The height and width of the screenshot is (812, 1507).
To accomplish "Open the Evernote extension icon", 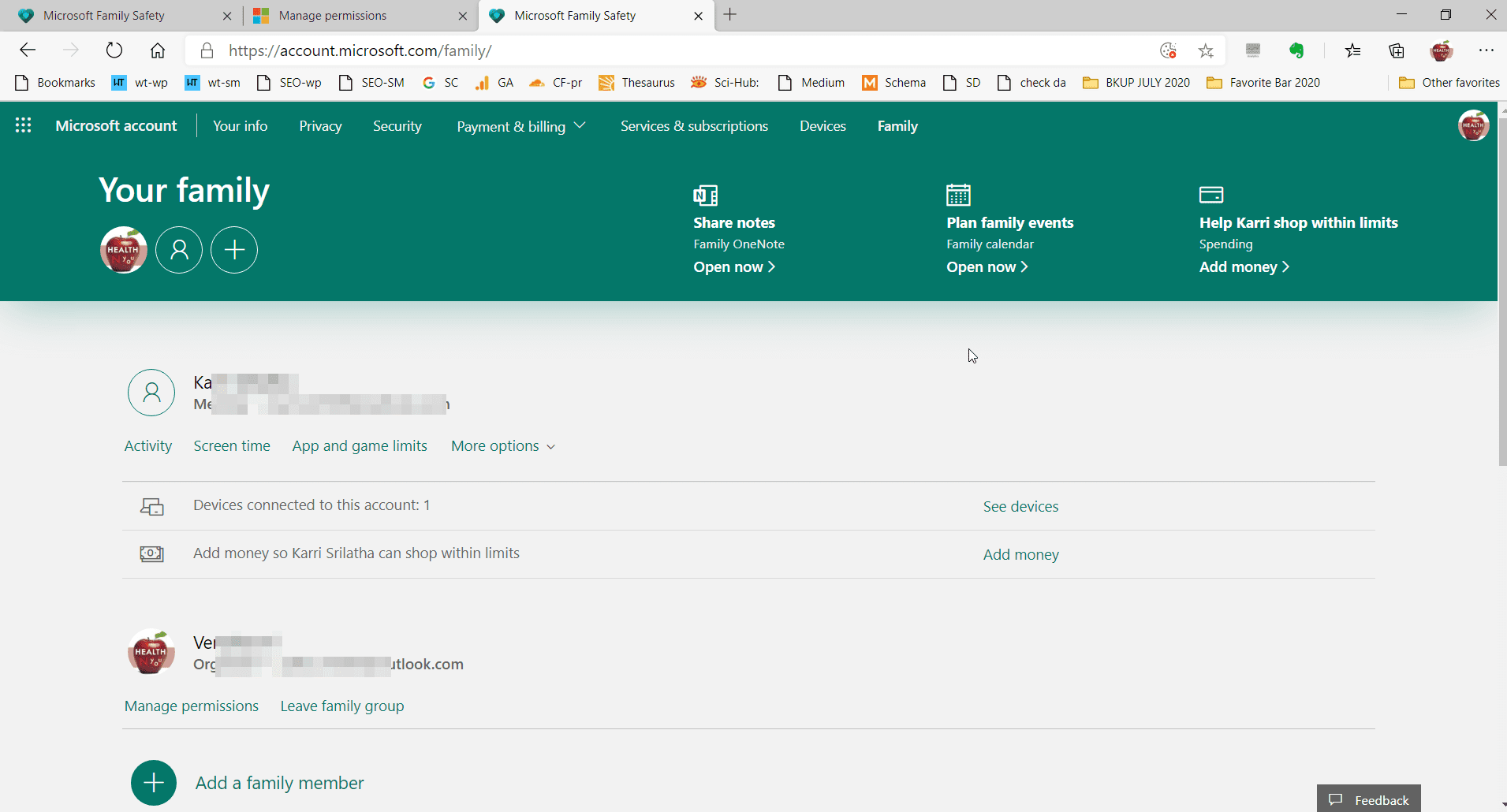I will (1296, 50).
